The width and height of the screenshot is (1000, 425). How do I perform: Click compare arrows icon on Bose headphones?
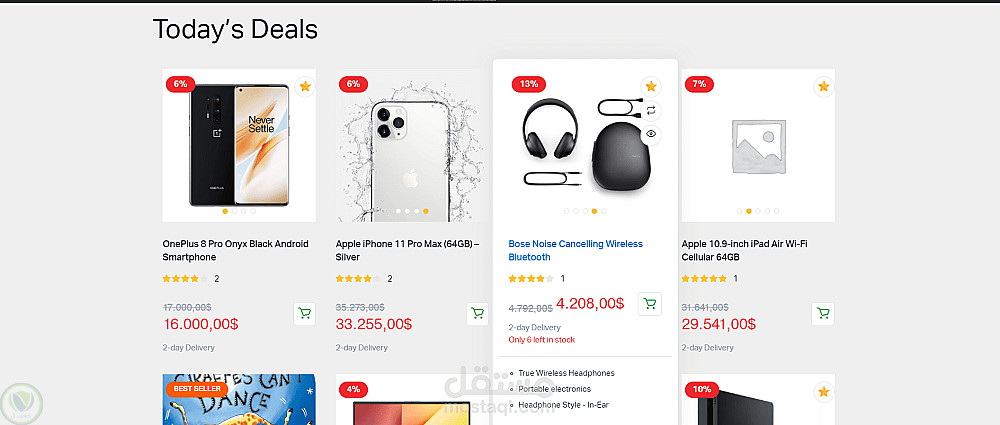pos(651,110)
